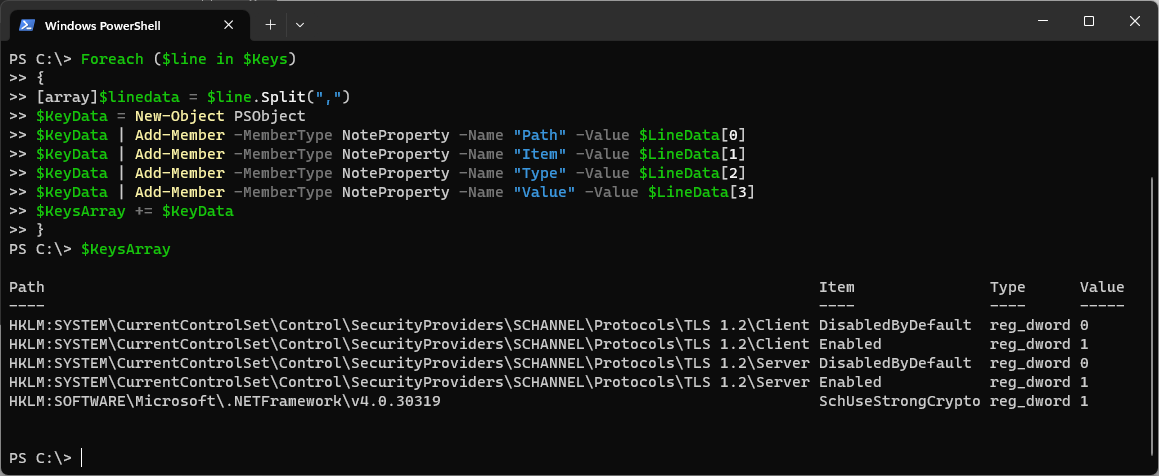The height and width of the screenshot is (476, 1159).
Task: Expand the new tab profile dropdown chevron
Action: click(x=300, y=23)
